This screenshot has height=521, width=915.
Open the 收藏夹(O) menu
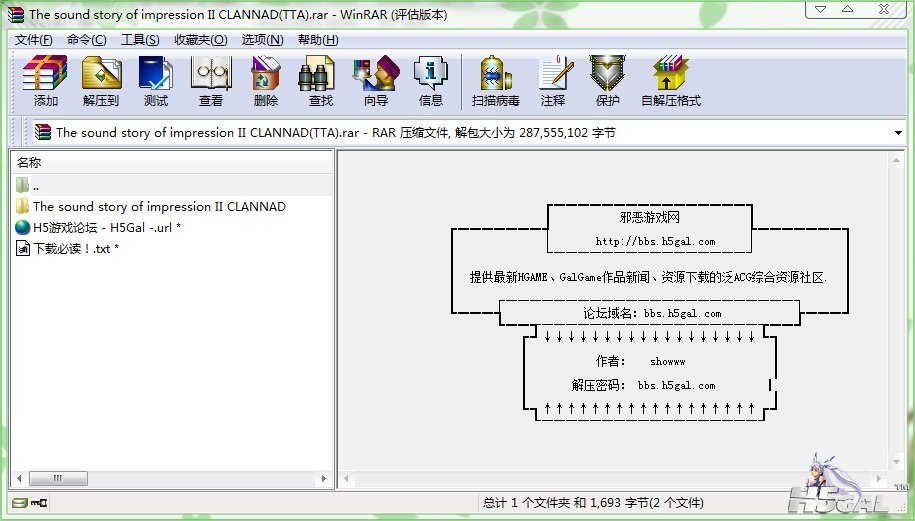[201, 40]
